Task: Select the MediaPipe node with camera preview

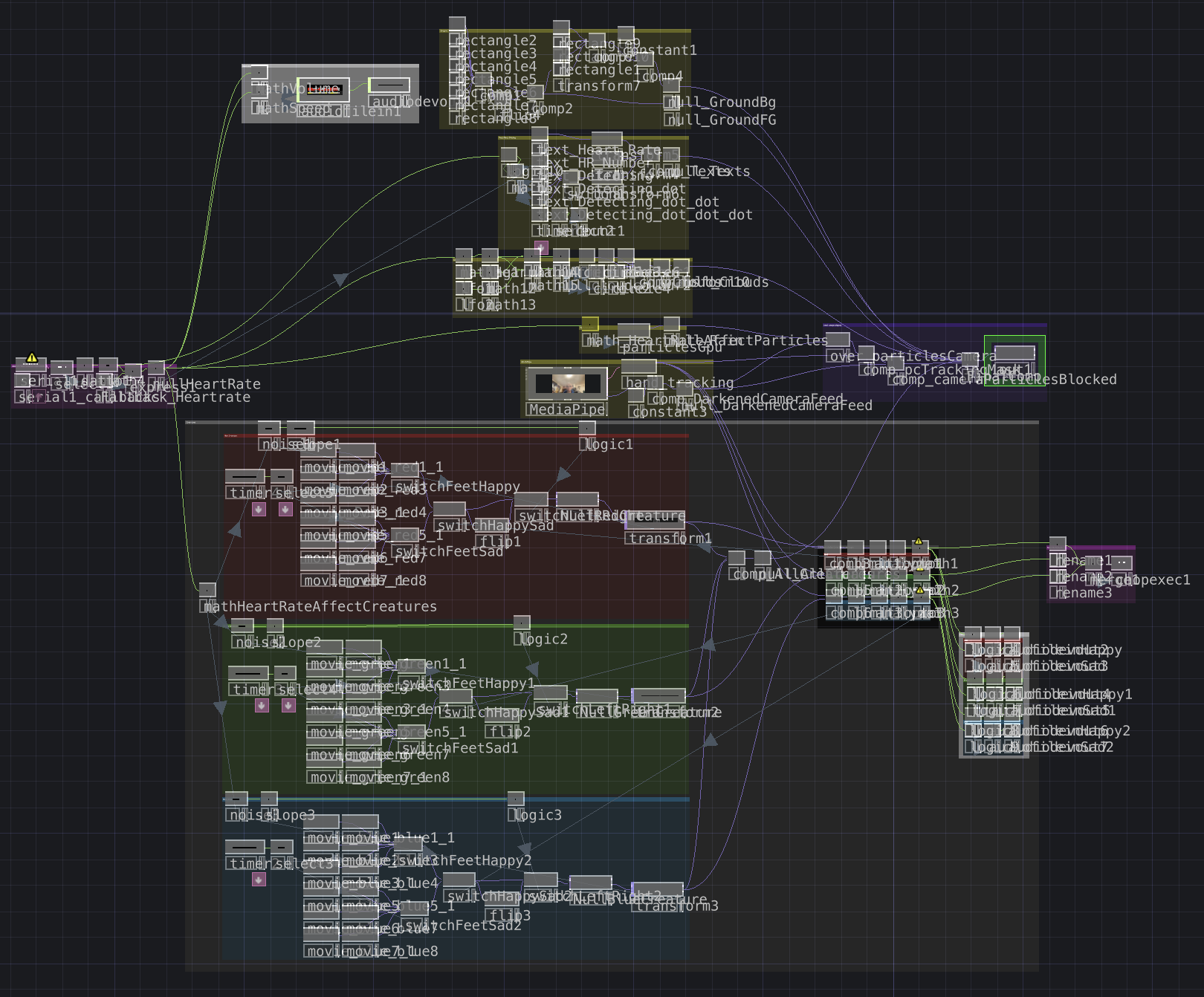Action: pos(567,384)
